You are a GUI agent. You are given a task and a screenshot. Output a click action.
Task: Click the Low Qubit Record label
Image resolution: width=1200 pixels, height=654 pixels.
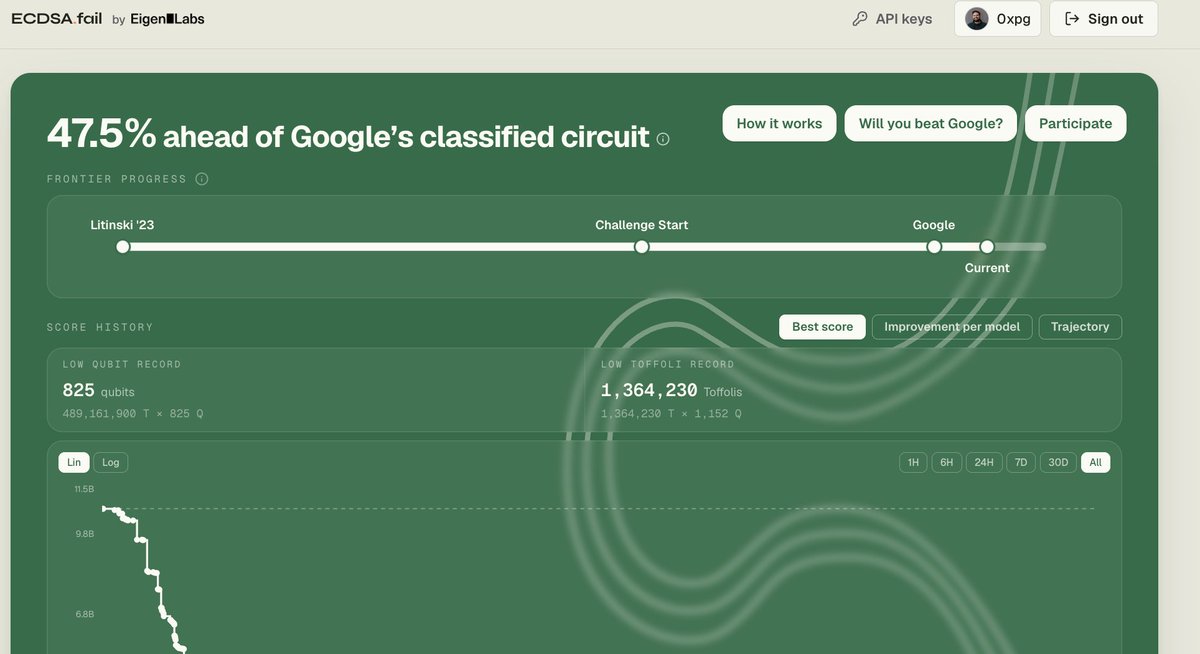pos(122,364)
